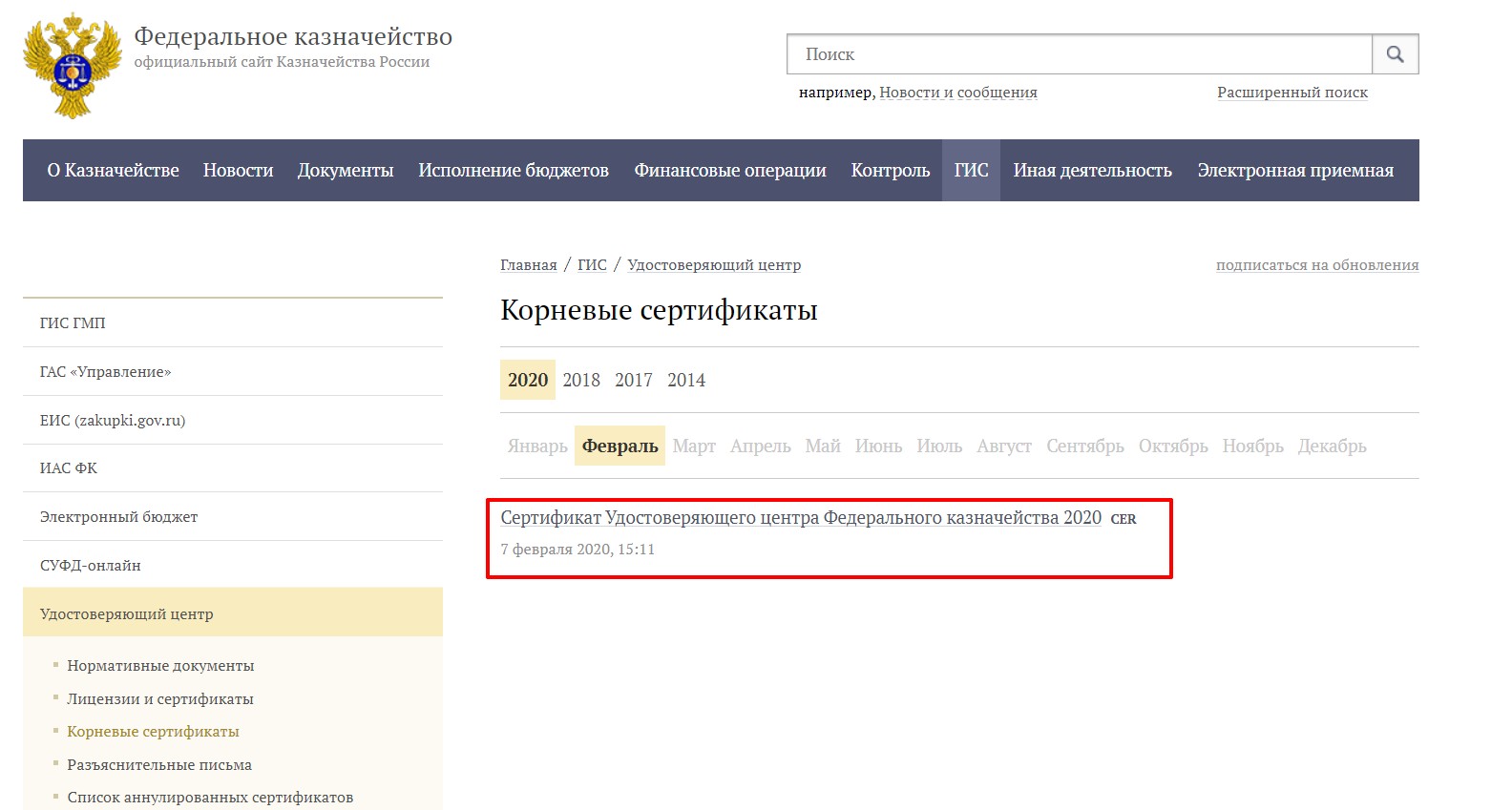Select the 2020 year tab
1512x810 pixels.
[x=528, y=380]
